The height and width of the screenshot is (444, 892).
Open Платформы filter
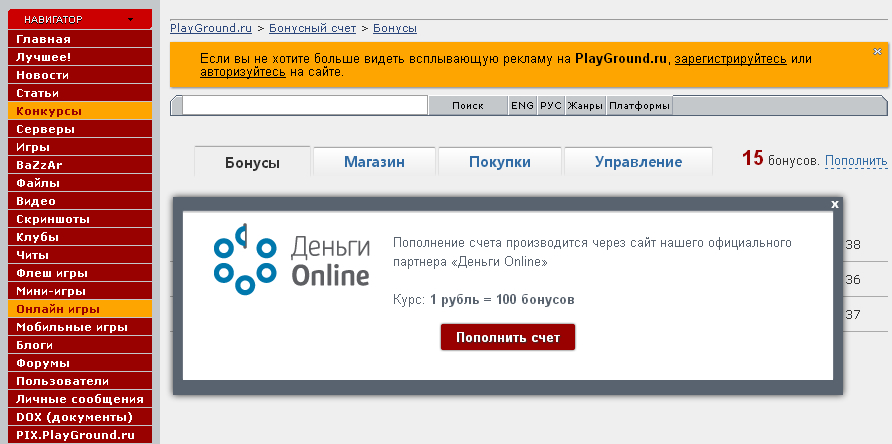pos(639,106)
